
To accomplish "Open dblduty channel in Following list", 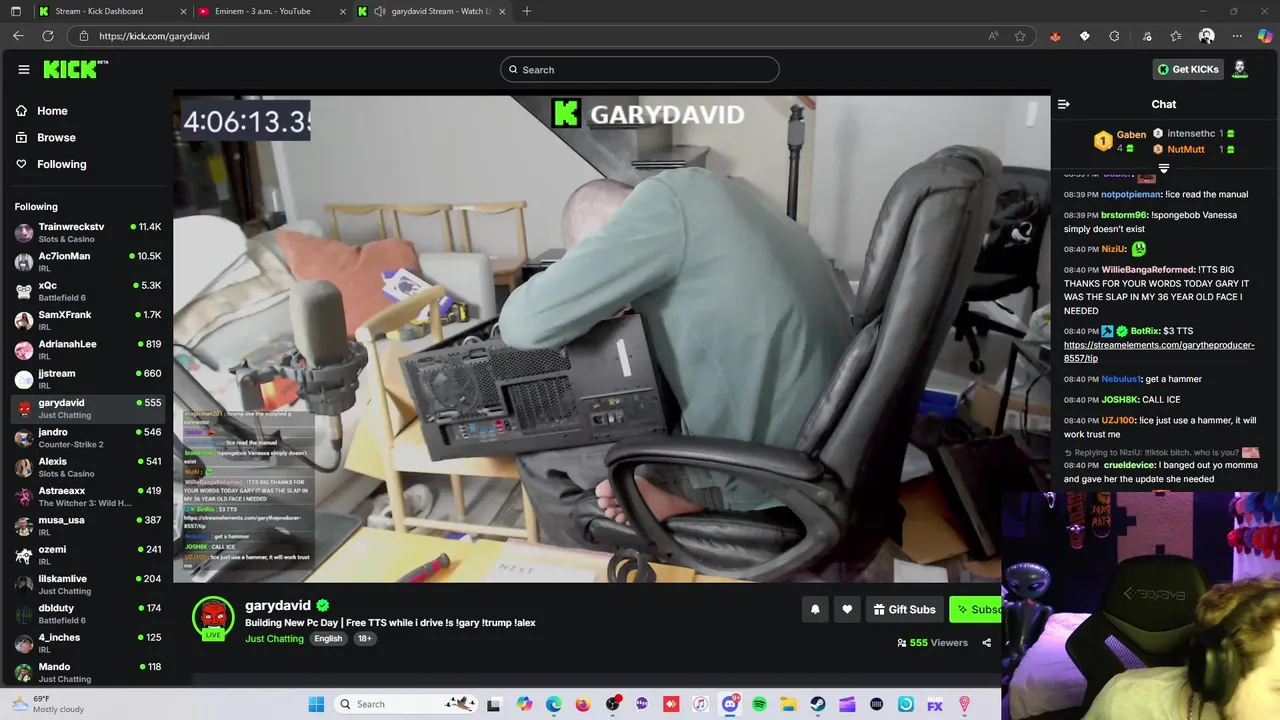I will 88,613.
